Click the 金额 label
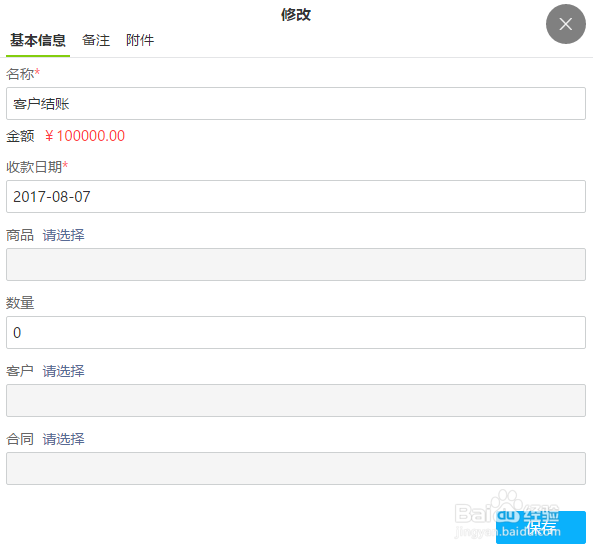 (20, 136)
